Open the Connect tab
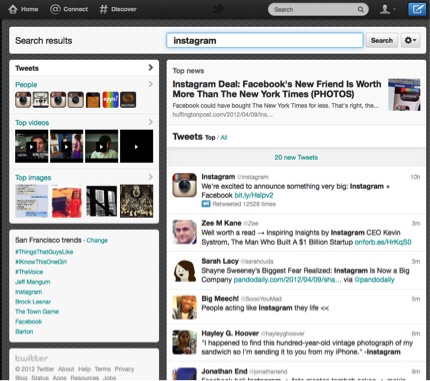430x381 pixels. 69,9
